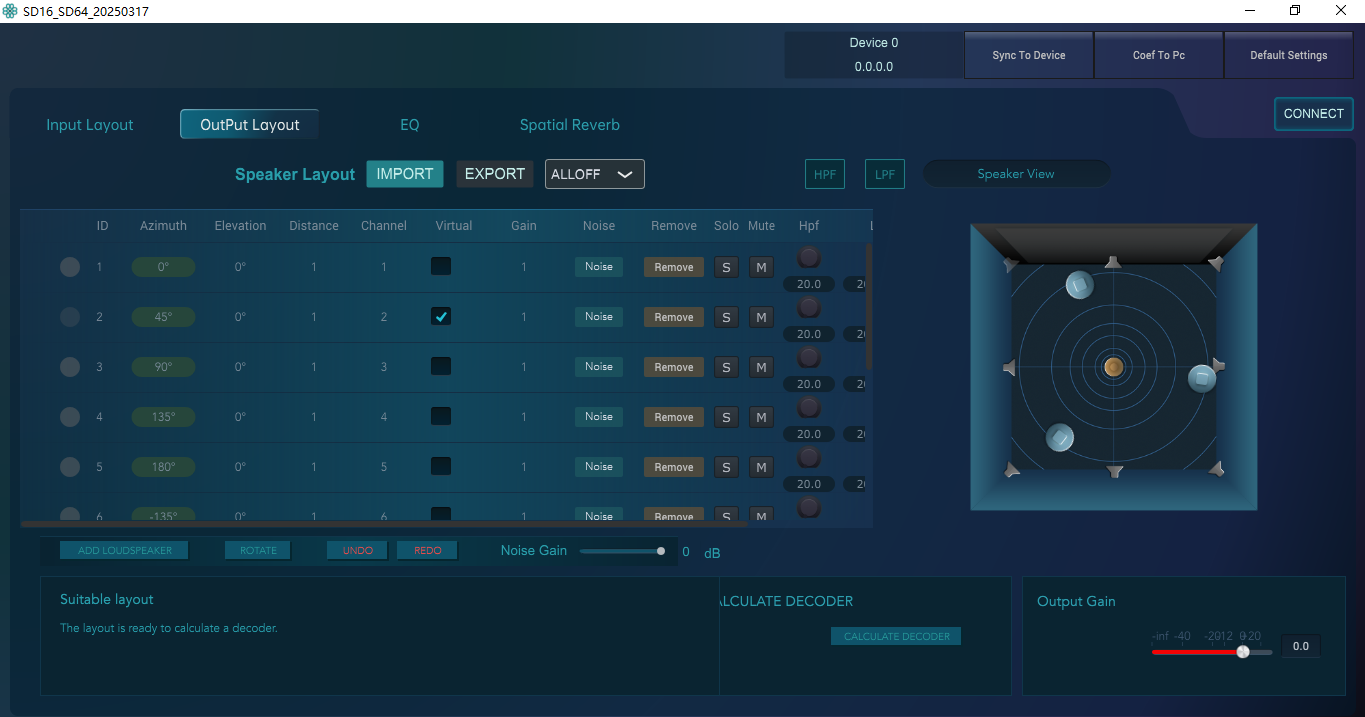Click the Noise Gain slider handle
1365x717 pixels.
[x=661, y=551]
